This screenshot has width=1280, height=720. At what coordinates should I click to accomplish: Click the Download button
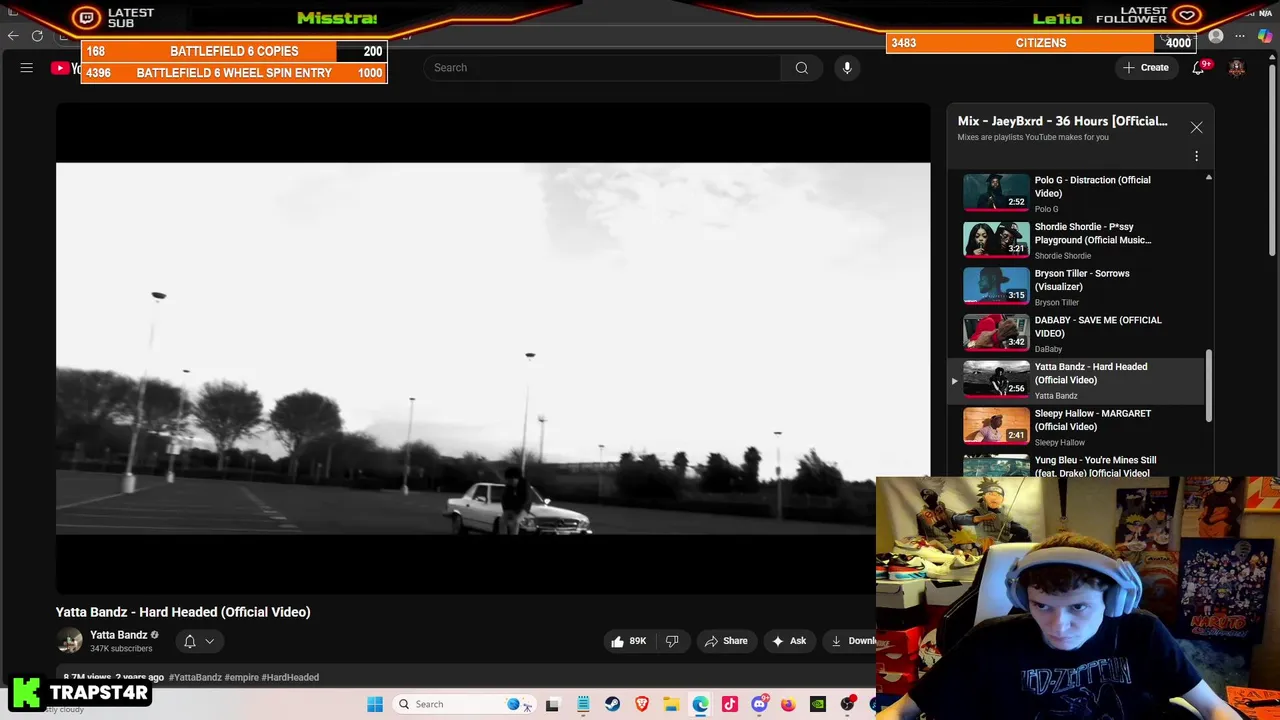(x=852, y=641)
